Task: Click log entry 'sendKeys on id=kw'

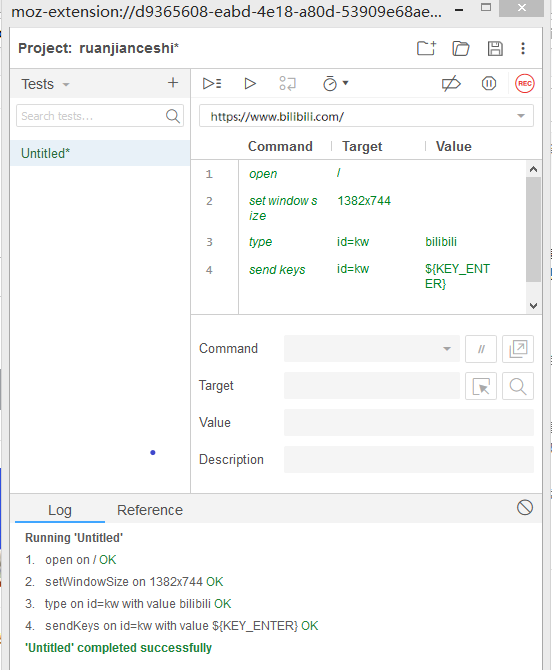Action: [x=172, y=626]
